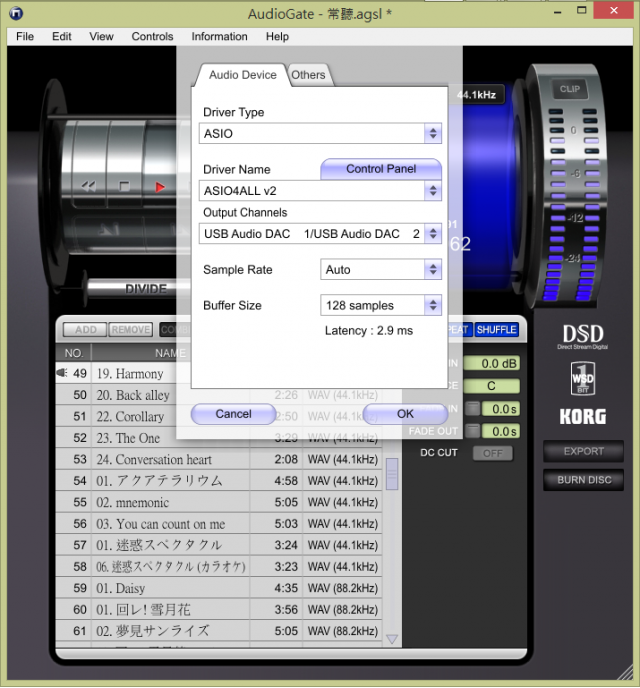Click the FADE OUT 0.0 s value

pyautogui.click(x=501, y=431)
